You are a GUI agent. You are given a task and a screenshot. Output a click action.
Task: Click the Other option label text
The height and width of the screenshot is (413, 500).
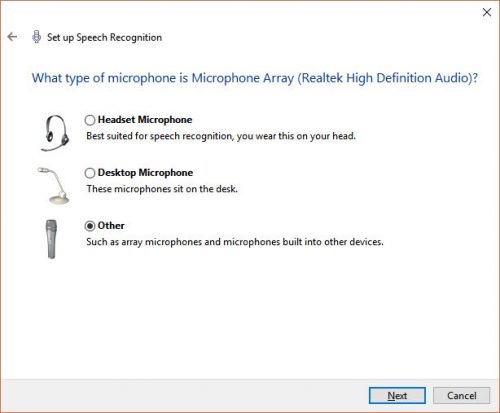coord(111,226)
